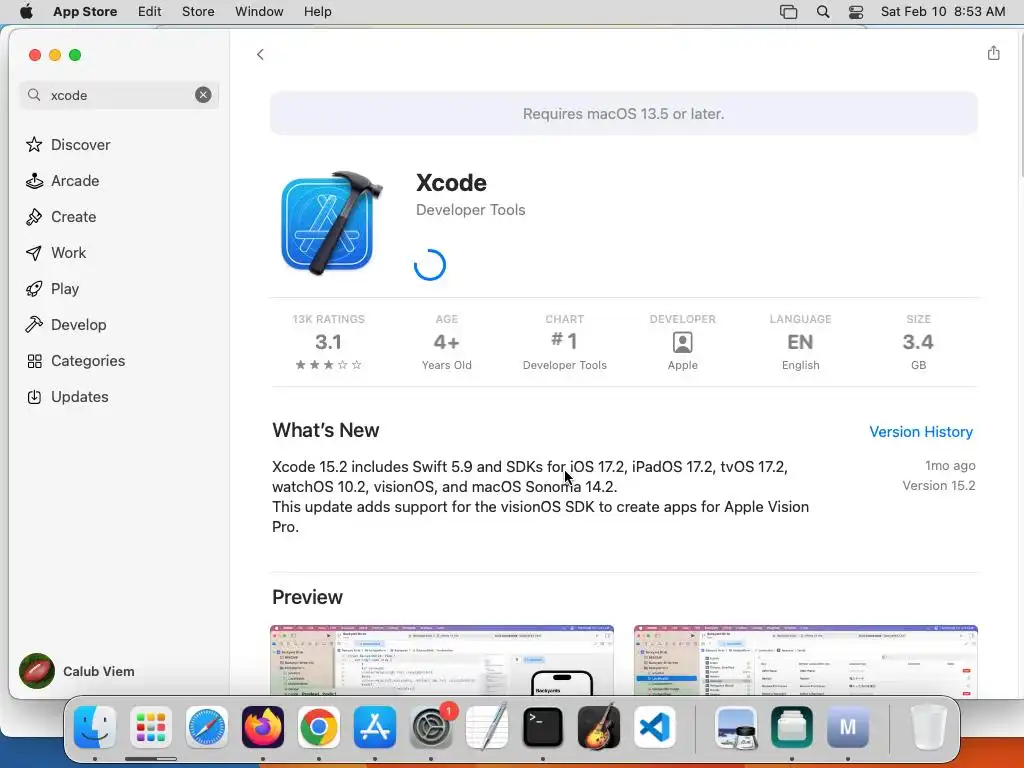Open the Version History link

[x=921, y=432]
